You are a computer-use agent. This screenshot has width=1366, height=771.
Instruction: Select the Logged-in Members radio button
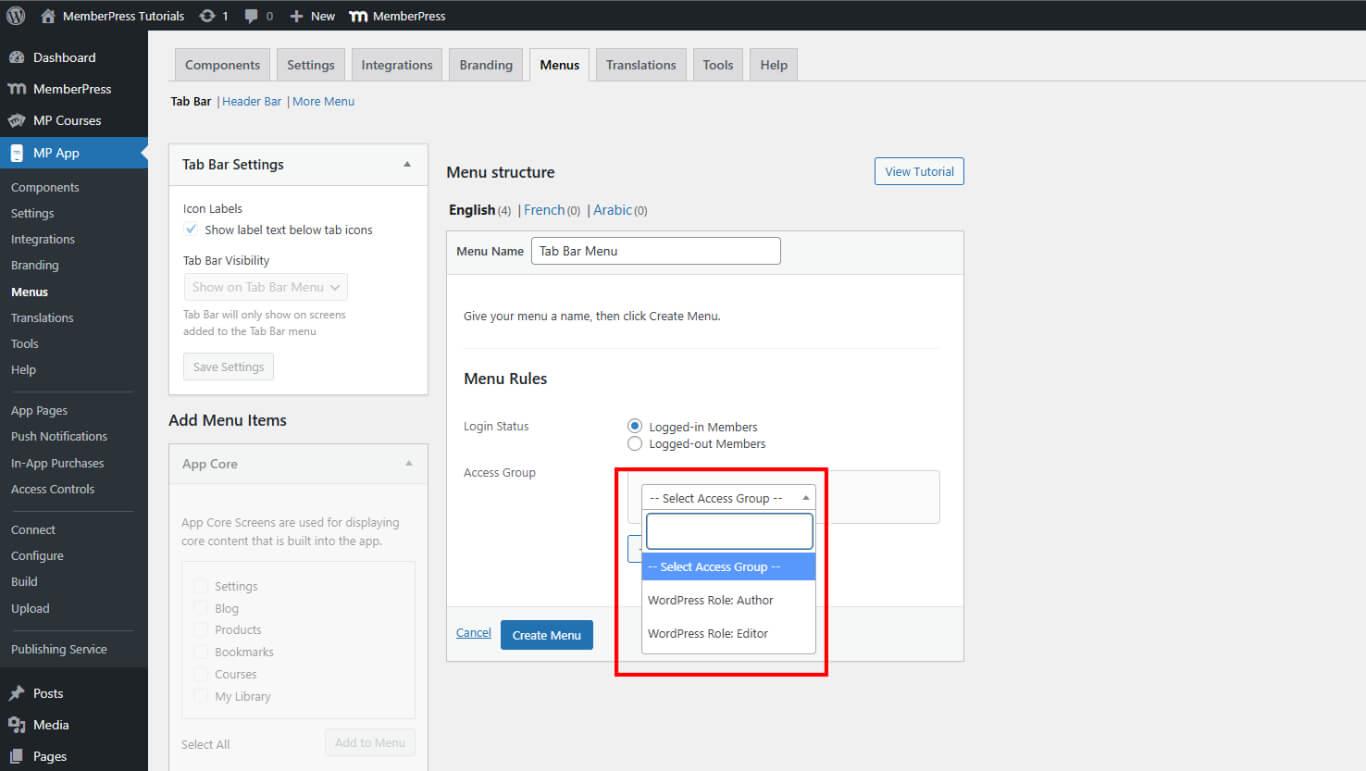[x=634, y=426]
